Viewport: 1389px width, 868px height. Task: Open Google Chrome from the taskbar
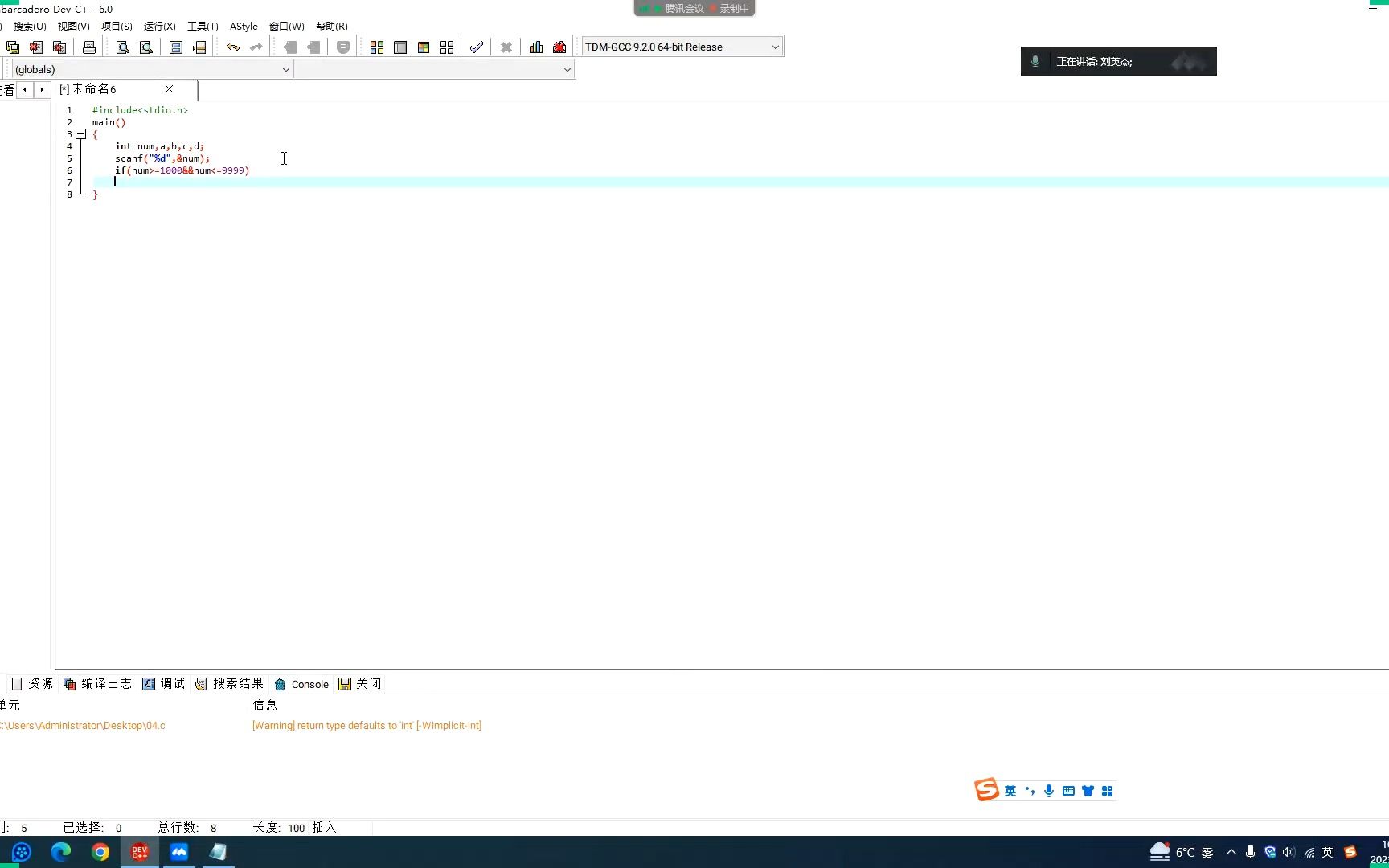pos(100,852)
